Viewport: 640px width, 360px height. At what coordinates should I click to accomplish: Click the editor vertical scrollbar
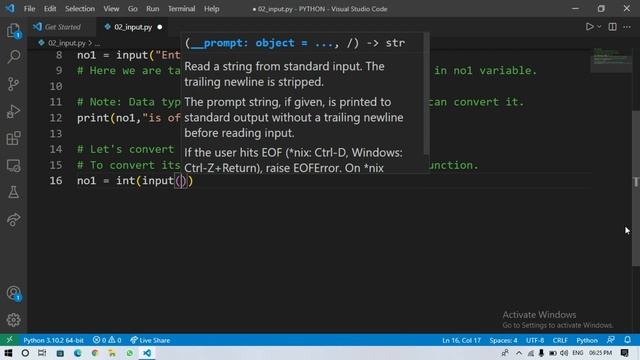pyautogui.click(x=636, y=188)
